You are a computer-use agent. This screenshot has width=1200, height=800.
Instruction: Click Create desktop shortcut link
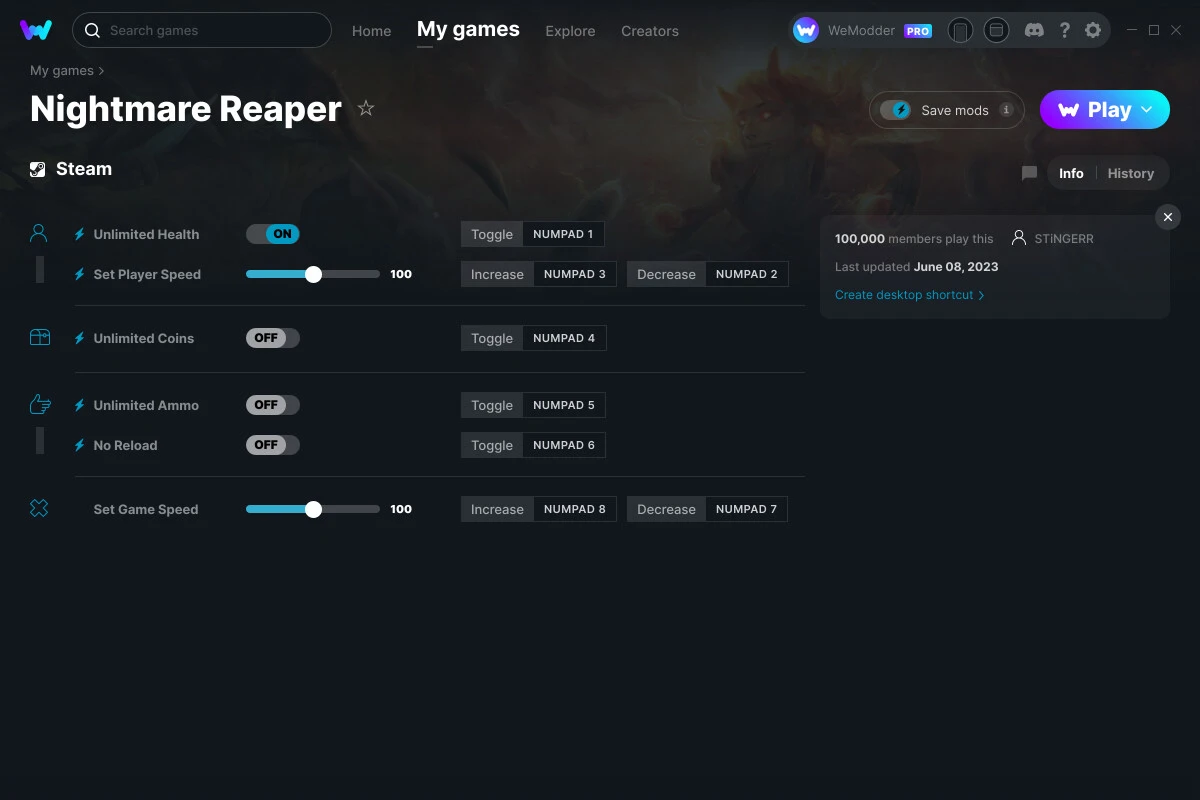909,295
